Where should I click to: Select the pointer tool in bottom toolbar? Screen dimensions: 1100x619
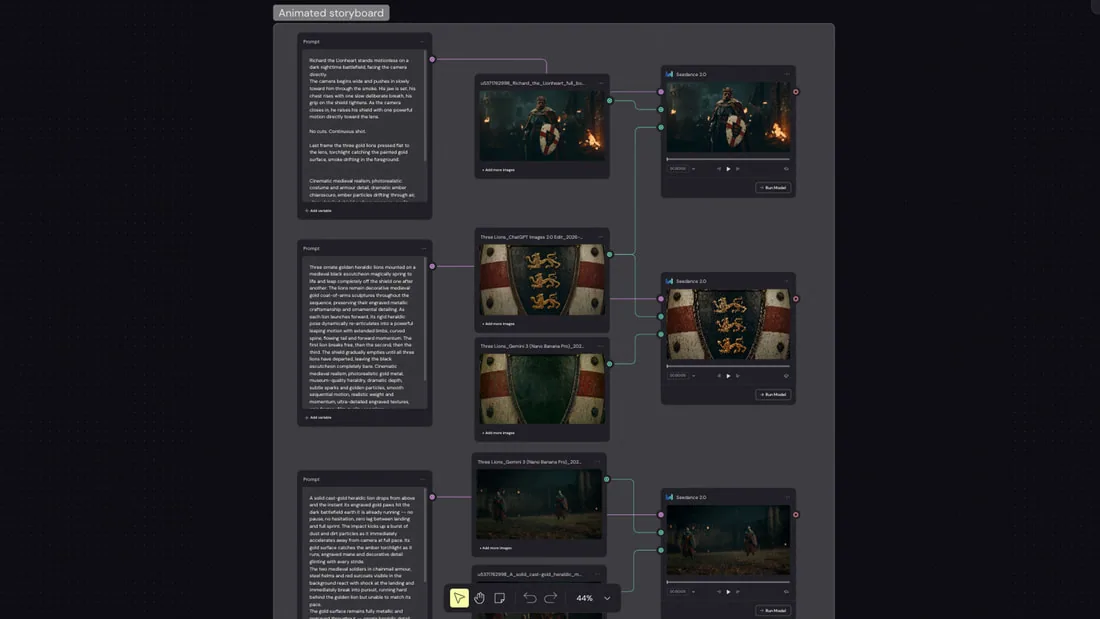pyautogui.click(x=459, y=598)
